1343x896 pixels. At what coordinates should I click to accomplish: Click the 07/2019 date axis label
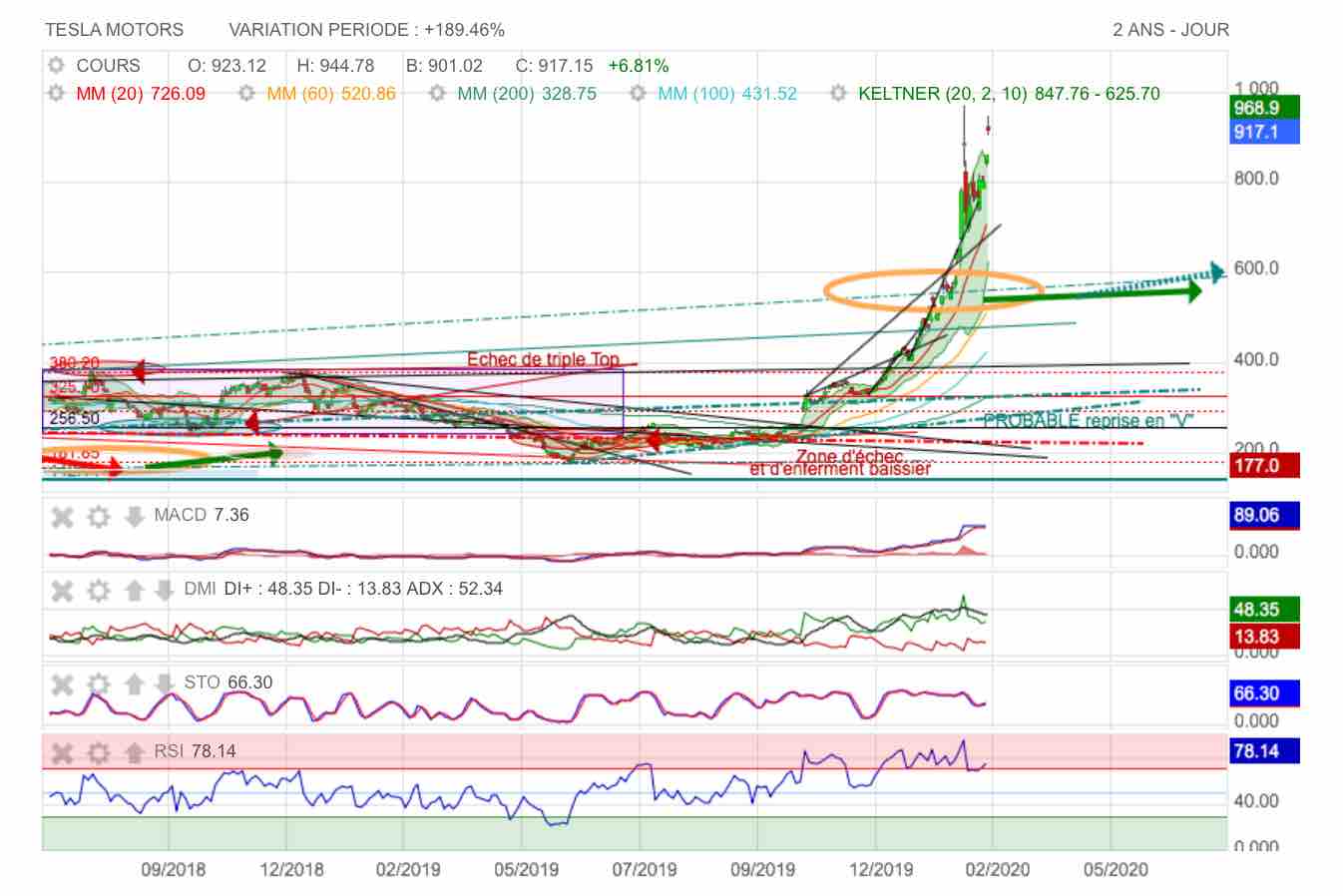[645, 870]
